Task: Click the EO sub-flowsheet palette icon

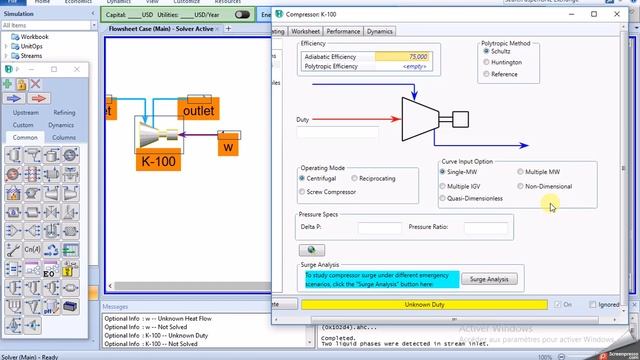Action: pos(51,269)
